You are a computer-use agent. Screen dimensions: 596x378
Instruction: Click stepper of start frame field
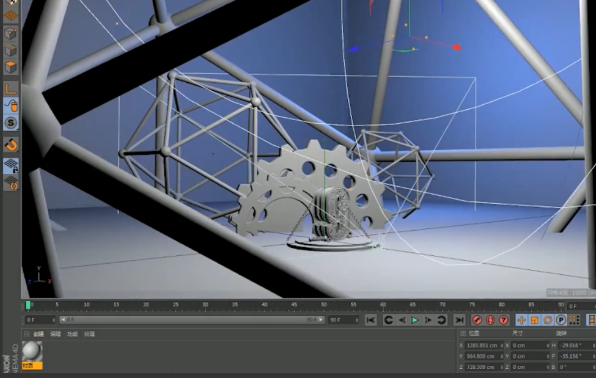(54, 320)
